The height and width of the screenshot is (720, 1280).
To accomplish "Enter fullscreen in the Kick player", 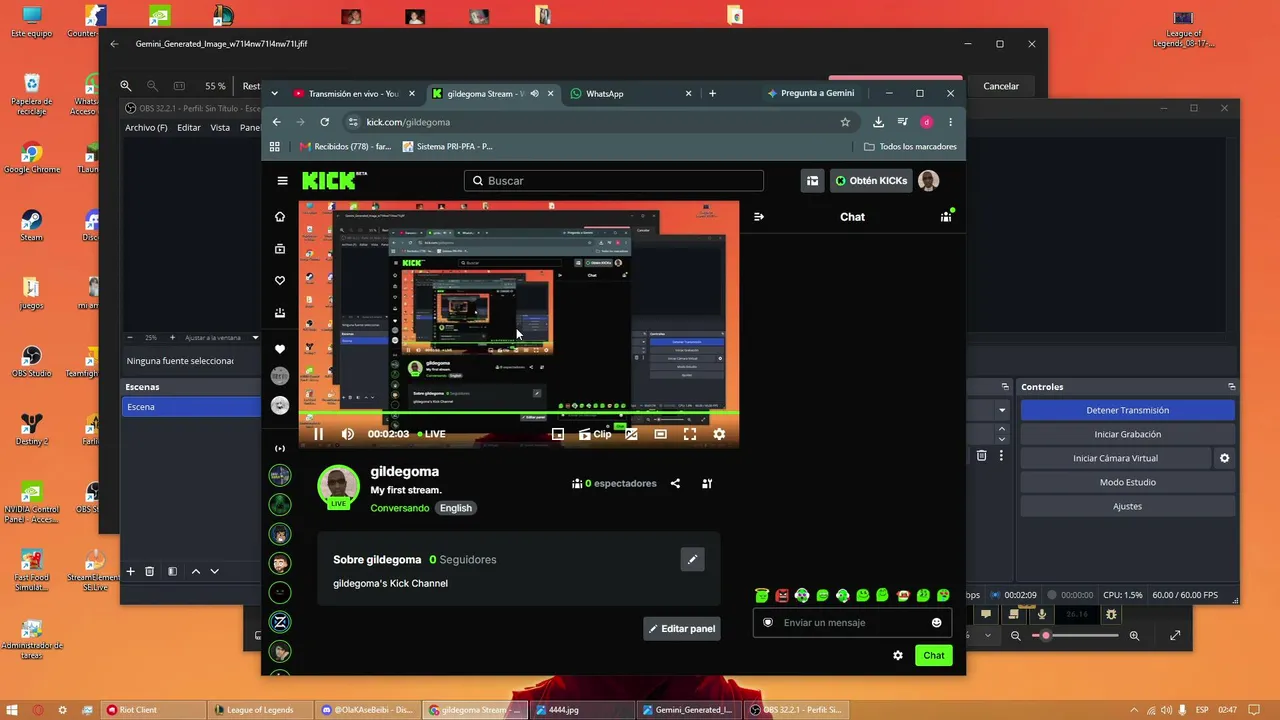I will [690, 434].
